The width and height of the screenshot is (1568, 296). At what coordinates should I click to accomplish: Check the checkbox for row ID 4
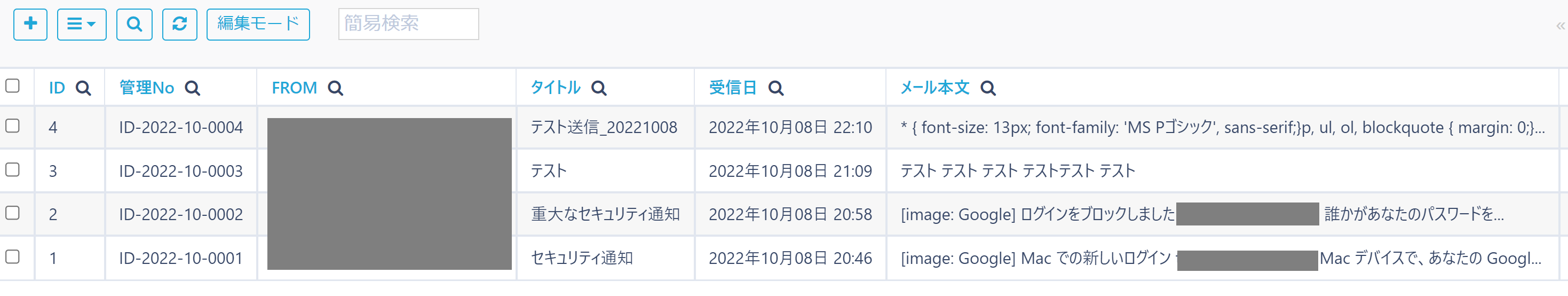click(x=13, y=126)
